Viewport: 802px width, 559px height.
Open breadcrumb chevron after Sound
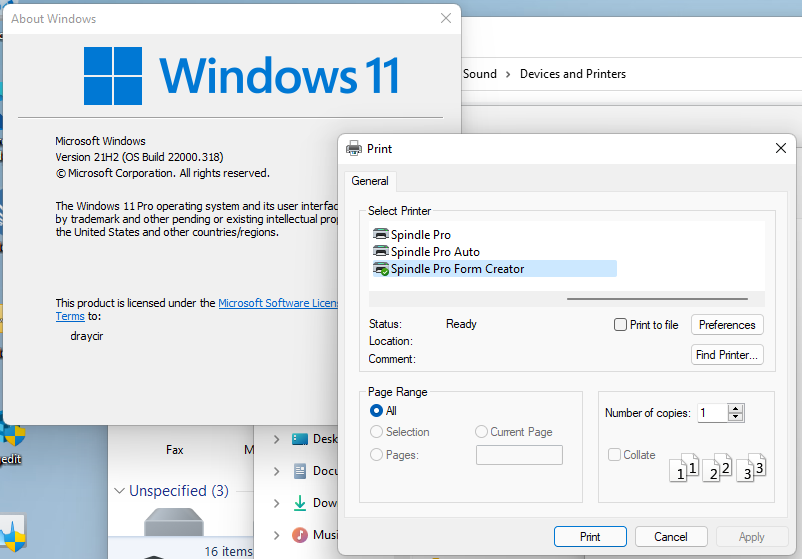pos(508,74)
